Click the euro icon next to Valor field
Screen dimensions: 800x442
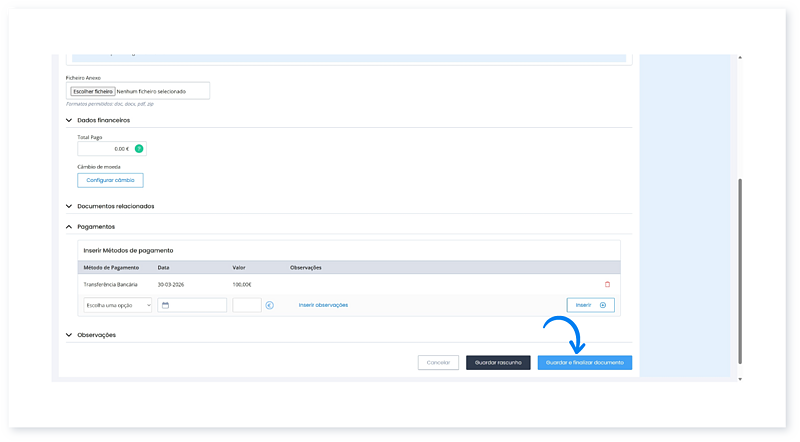(x=270, y=305)
